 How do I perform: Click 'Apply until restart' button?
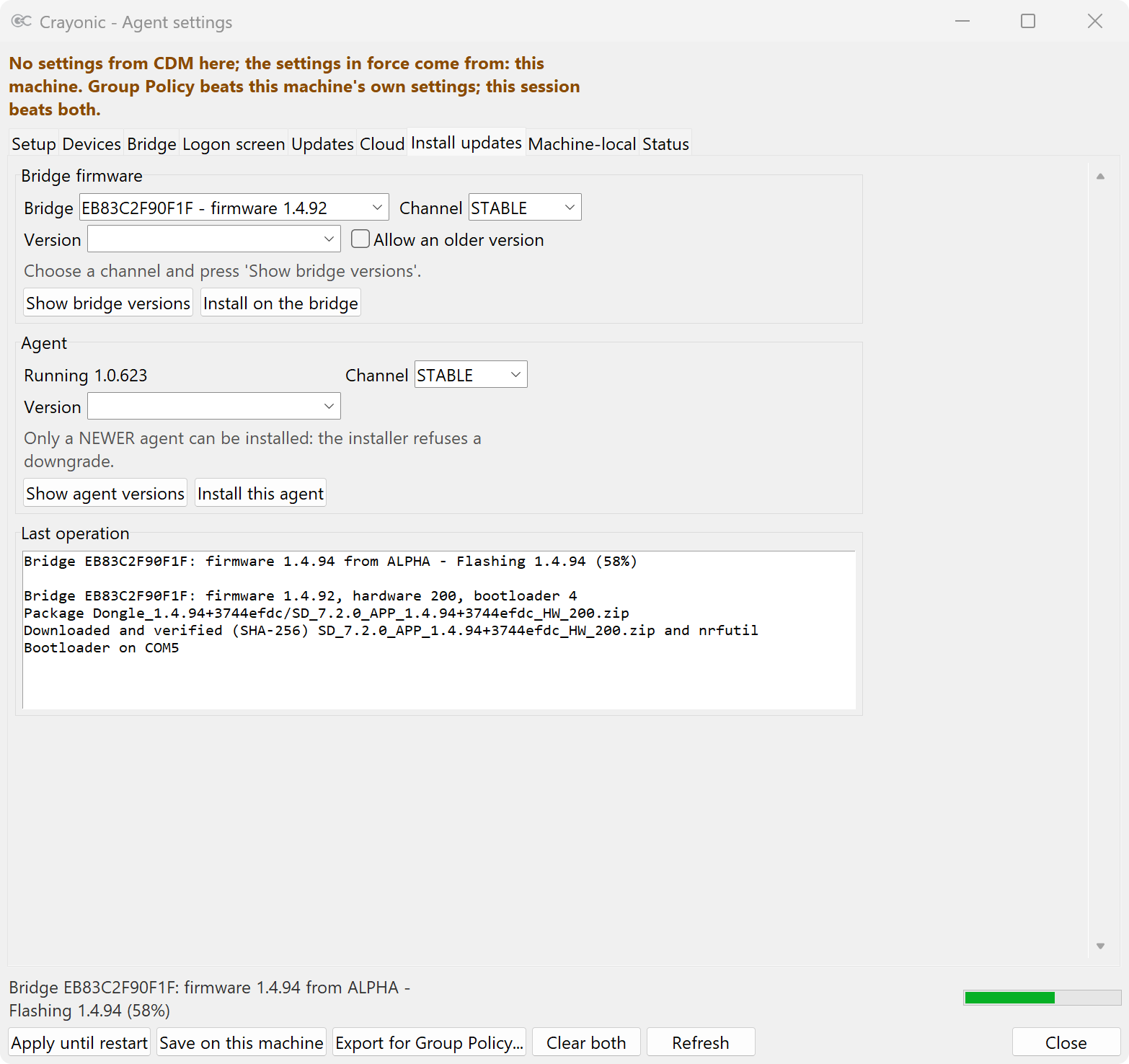79,1042
